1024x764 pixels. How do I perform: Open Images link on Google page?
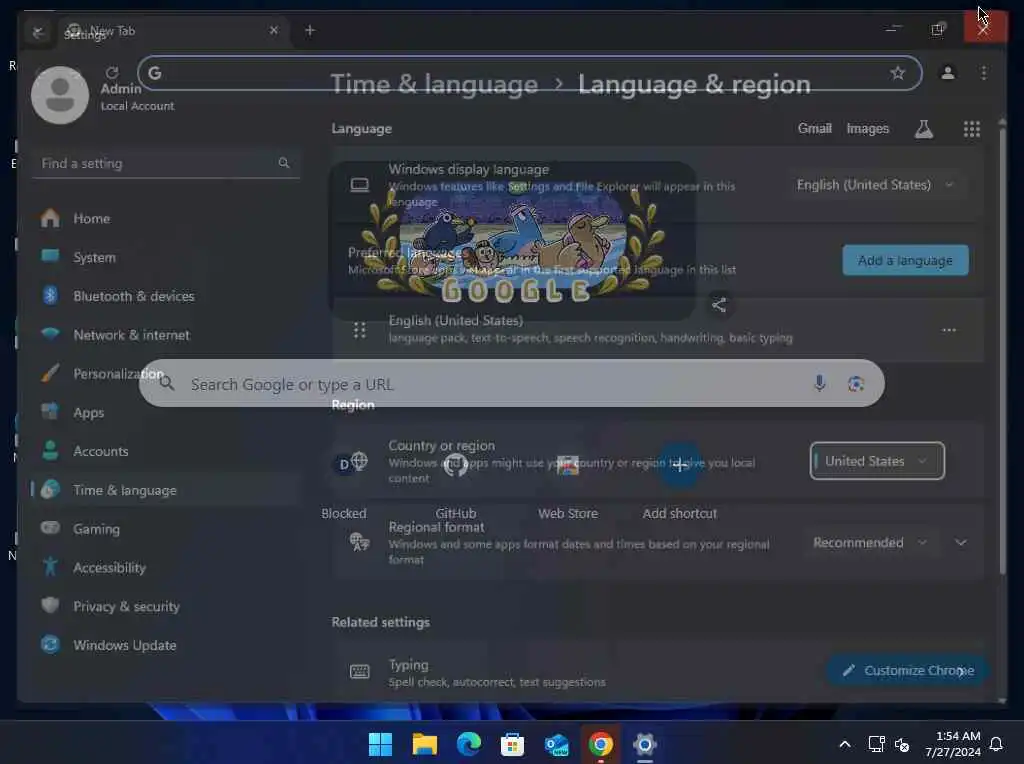point(867,129)
